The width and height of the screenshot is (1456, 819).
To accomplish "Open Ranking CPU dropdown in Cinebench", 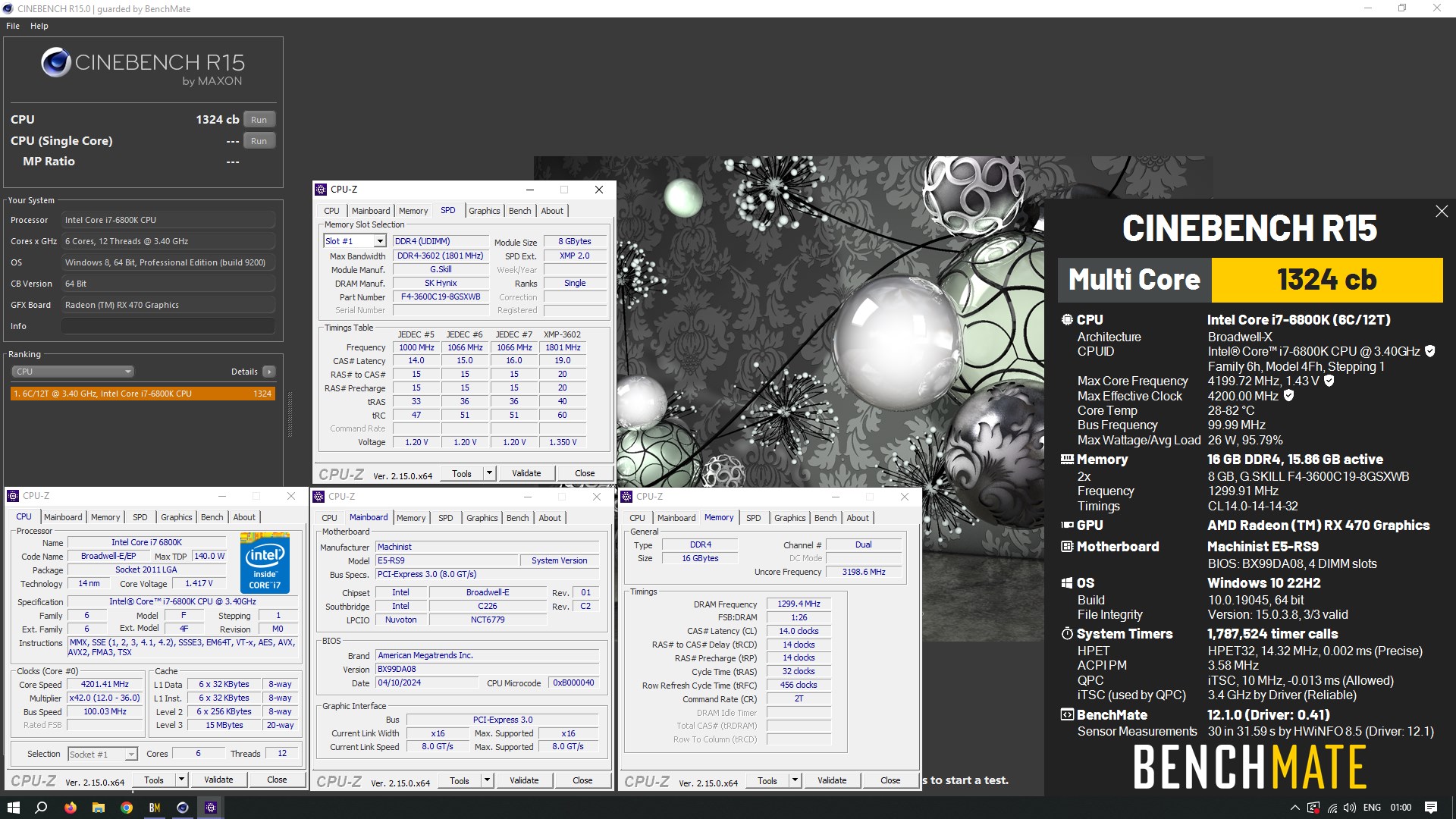I will tap(73, 372).
